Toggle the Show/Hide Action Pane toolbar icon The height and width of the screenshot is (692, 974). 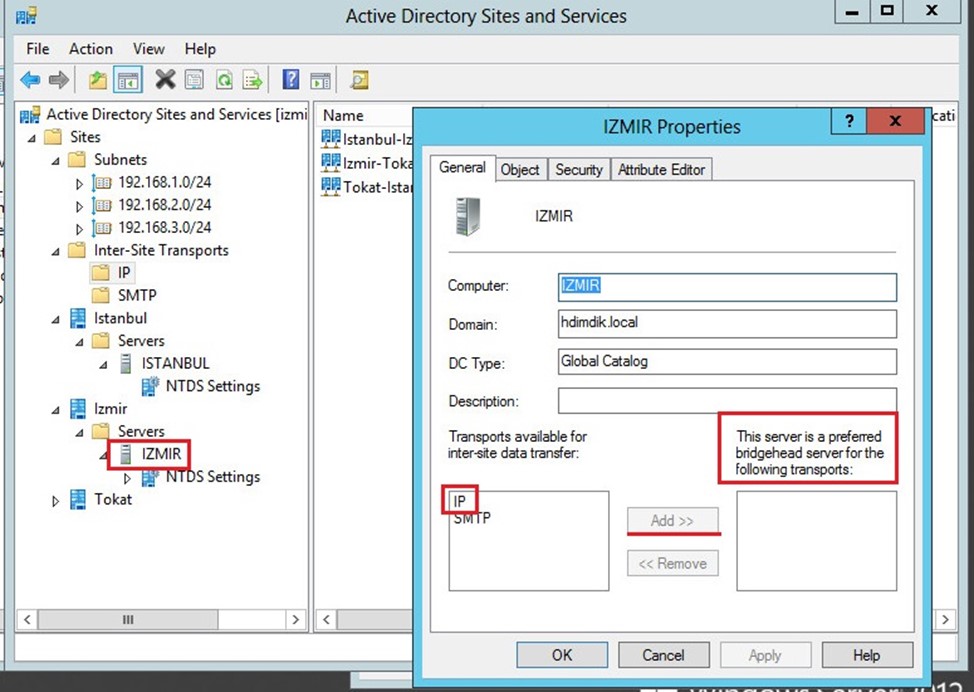coord(321,80)
